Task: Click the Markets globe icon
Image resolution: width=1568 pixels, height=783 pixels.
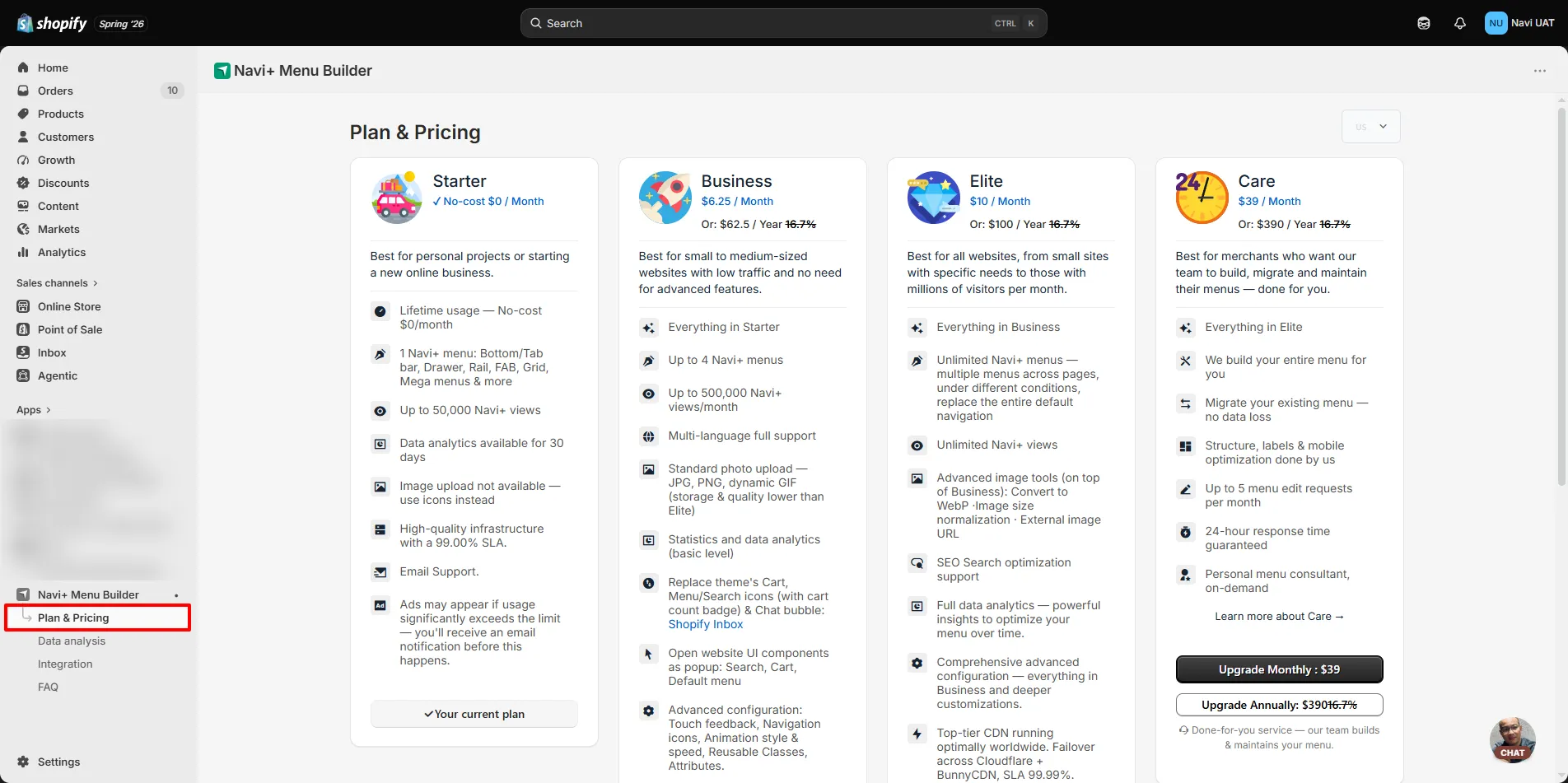Action: click(23, 229)
